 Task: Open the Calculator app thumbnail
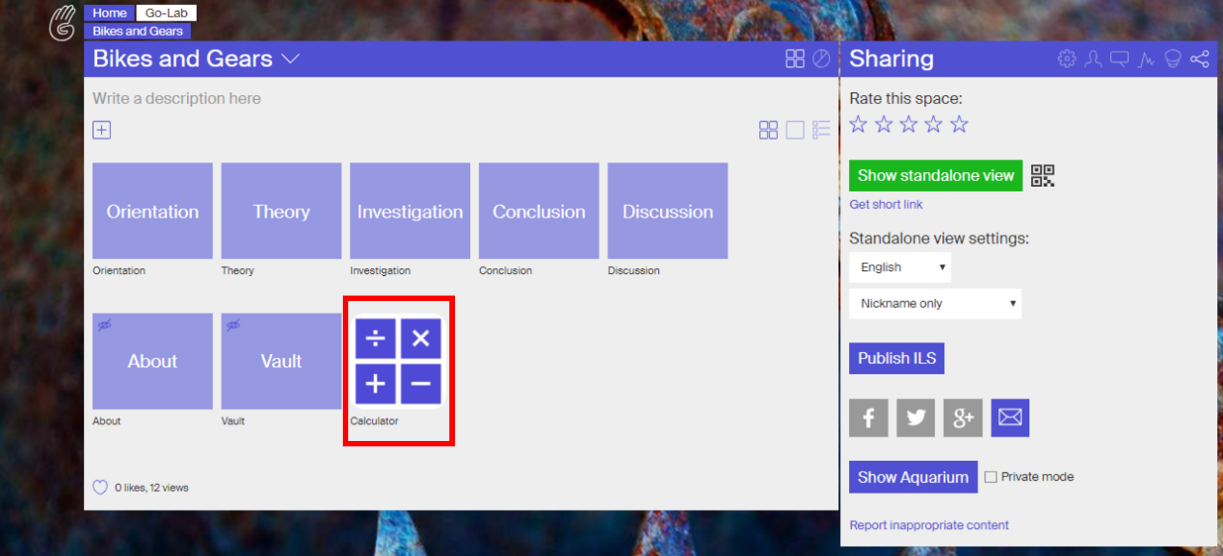[398, 362]
